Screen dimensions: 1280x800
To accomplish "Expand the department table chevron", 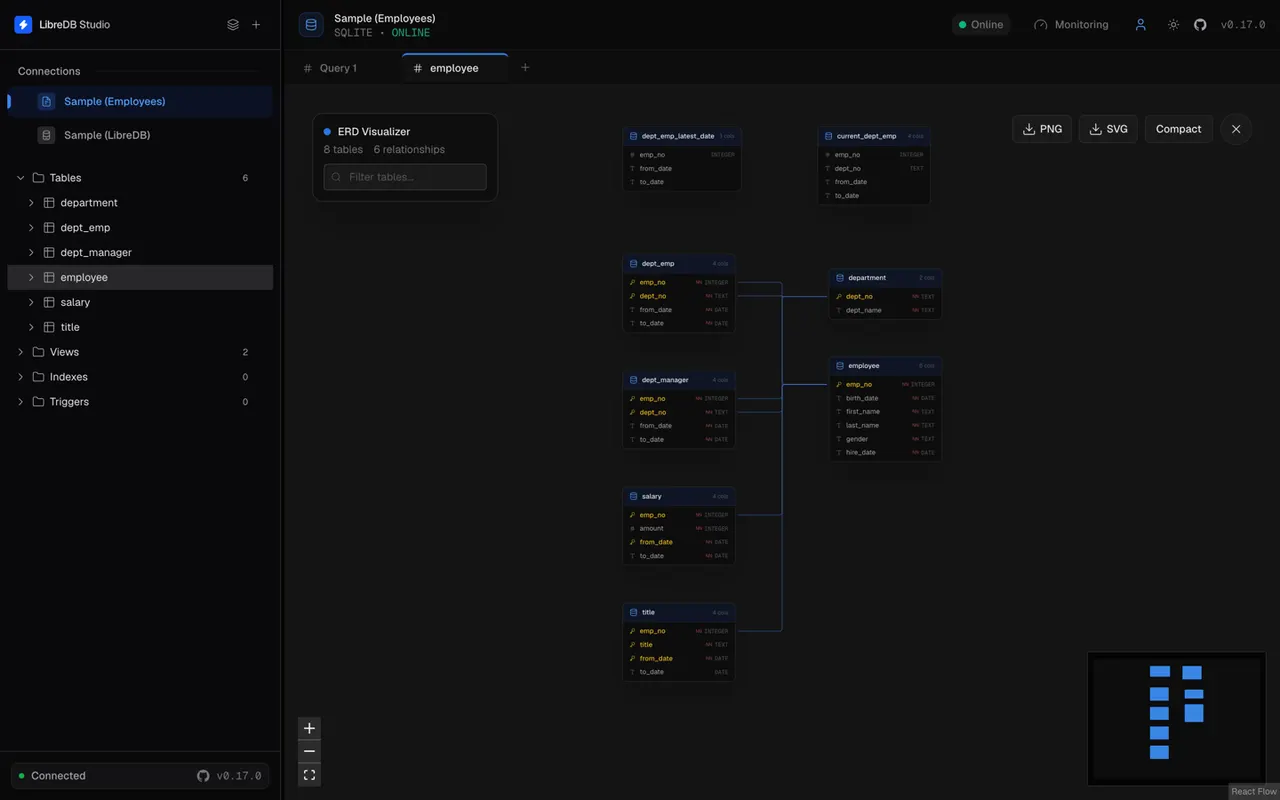I will click(x=31, y=203).
